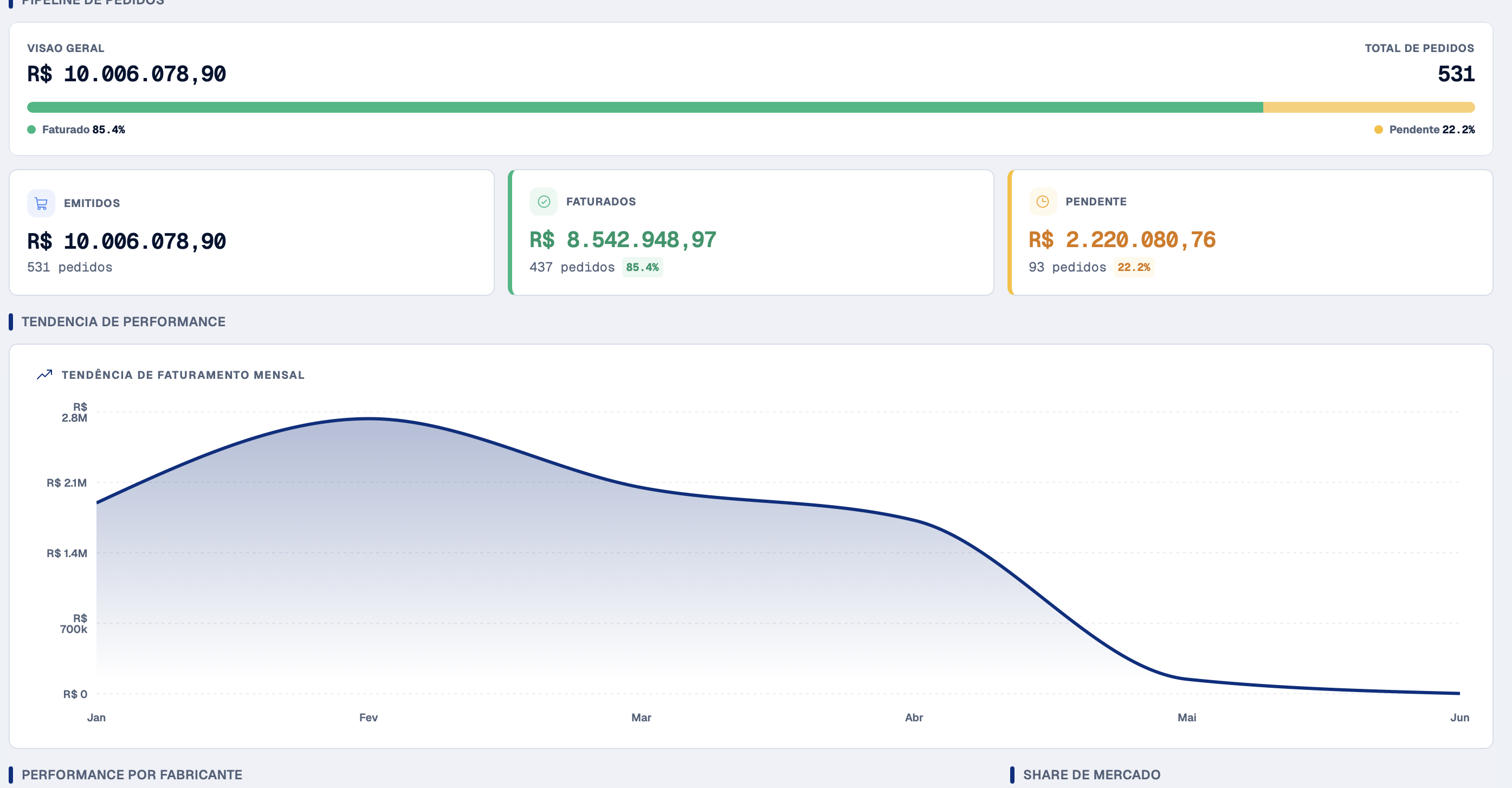Click the Abr label on chart x-axis
This screenshot has width=1512, height=788.
click(914, 718)
